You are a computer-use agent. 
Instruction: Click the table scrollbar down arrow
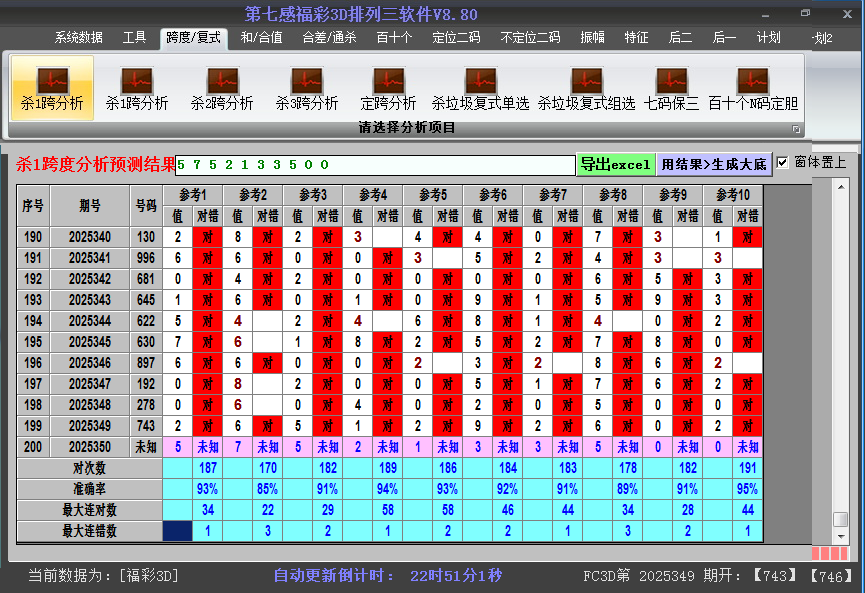pos(841,535)
